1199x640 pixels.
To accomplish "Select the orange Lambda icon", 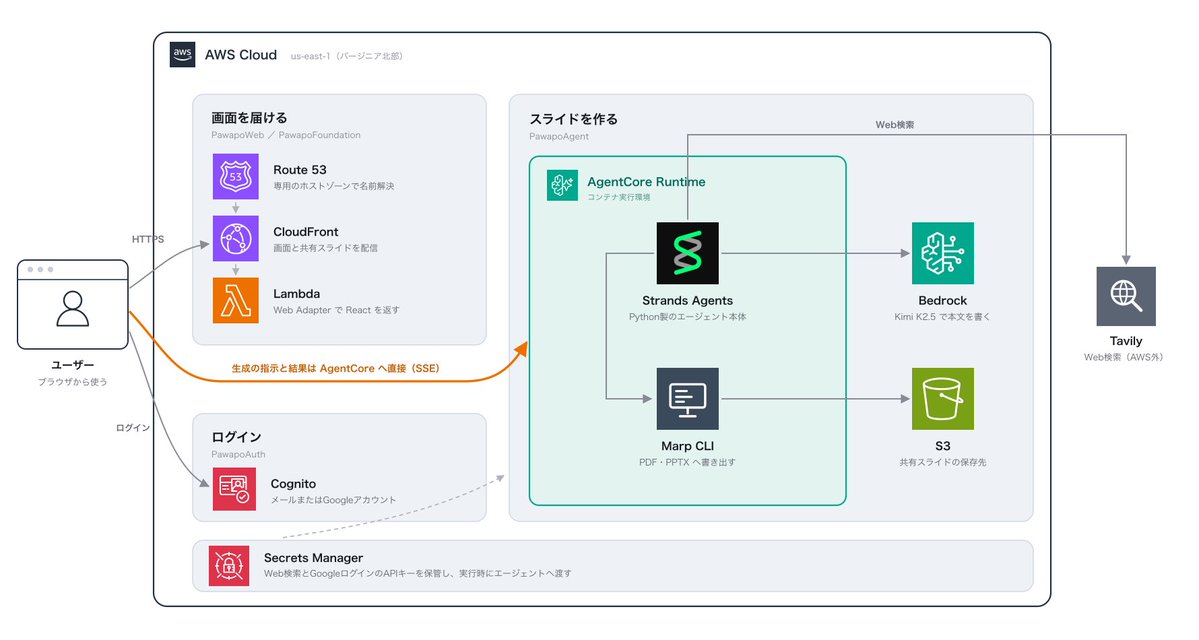I will [x=236, y=301].
